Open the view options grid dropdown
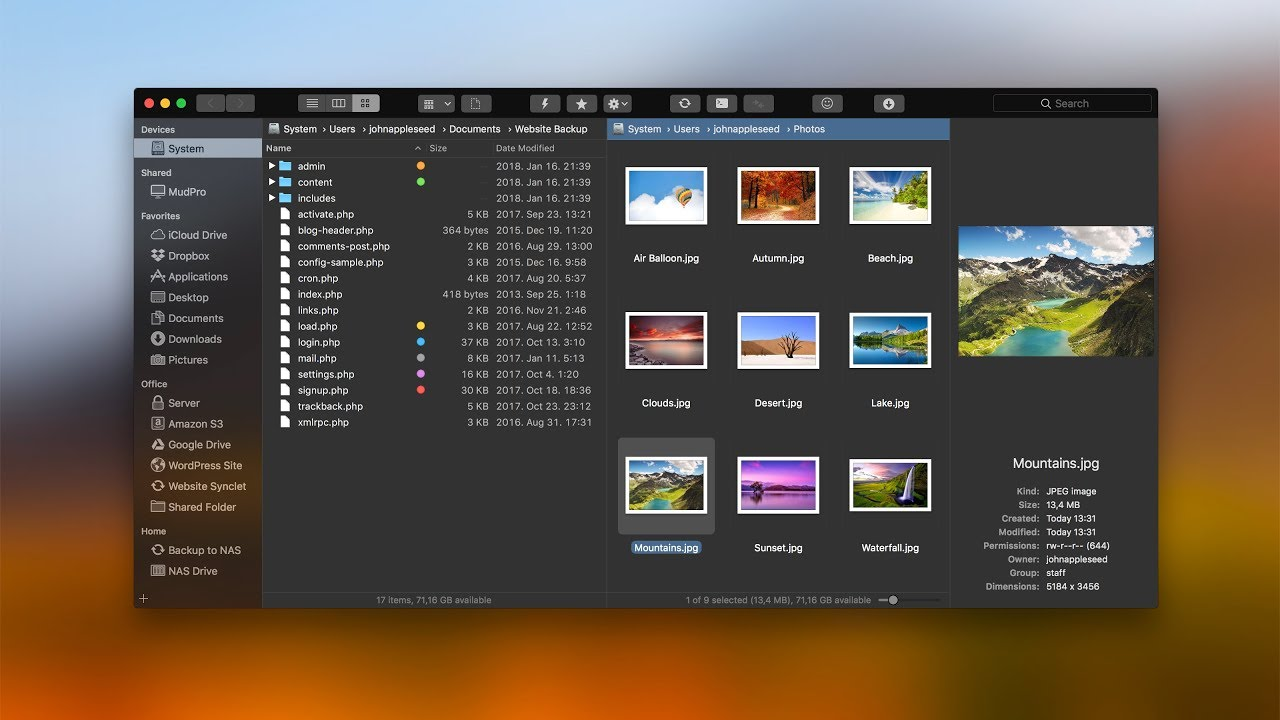This screenshot has width=1280, height=720. [436, 103]
